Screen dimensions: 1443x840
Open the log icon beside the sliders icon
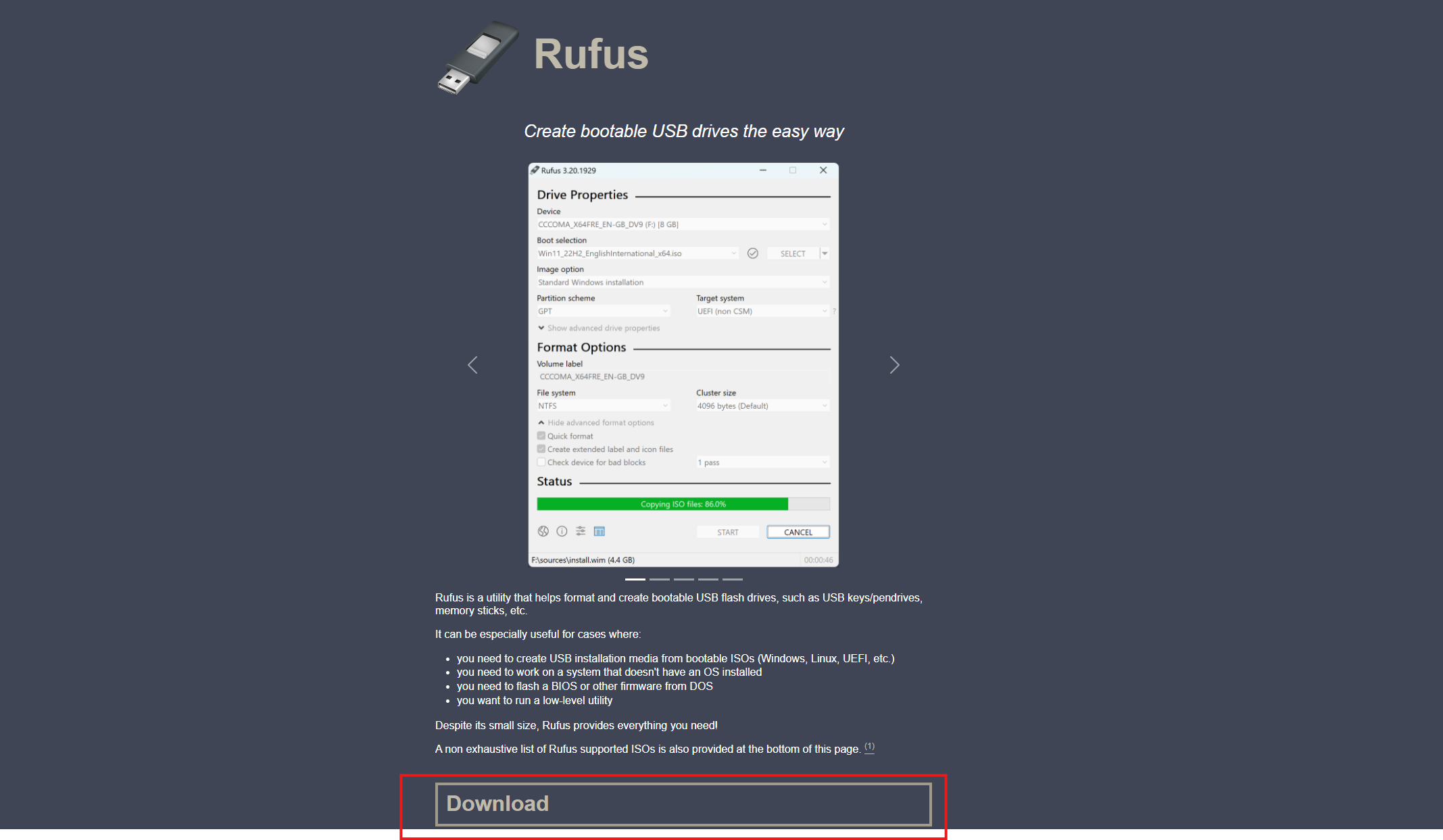(600, 531)
